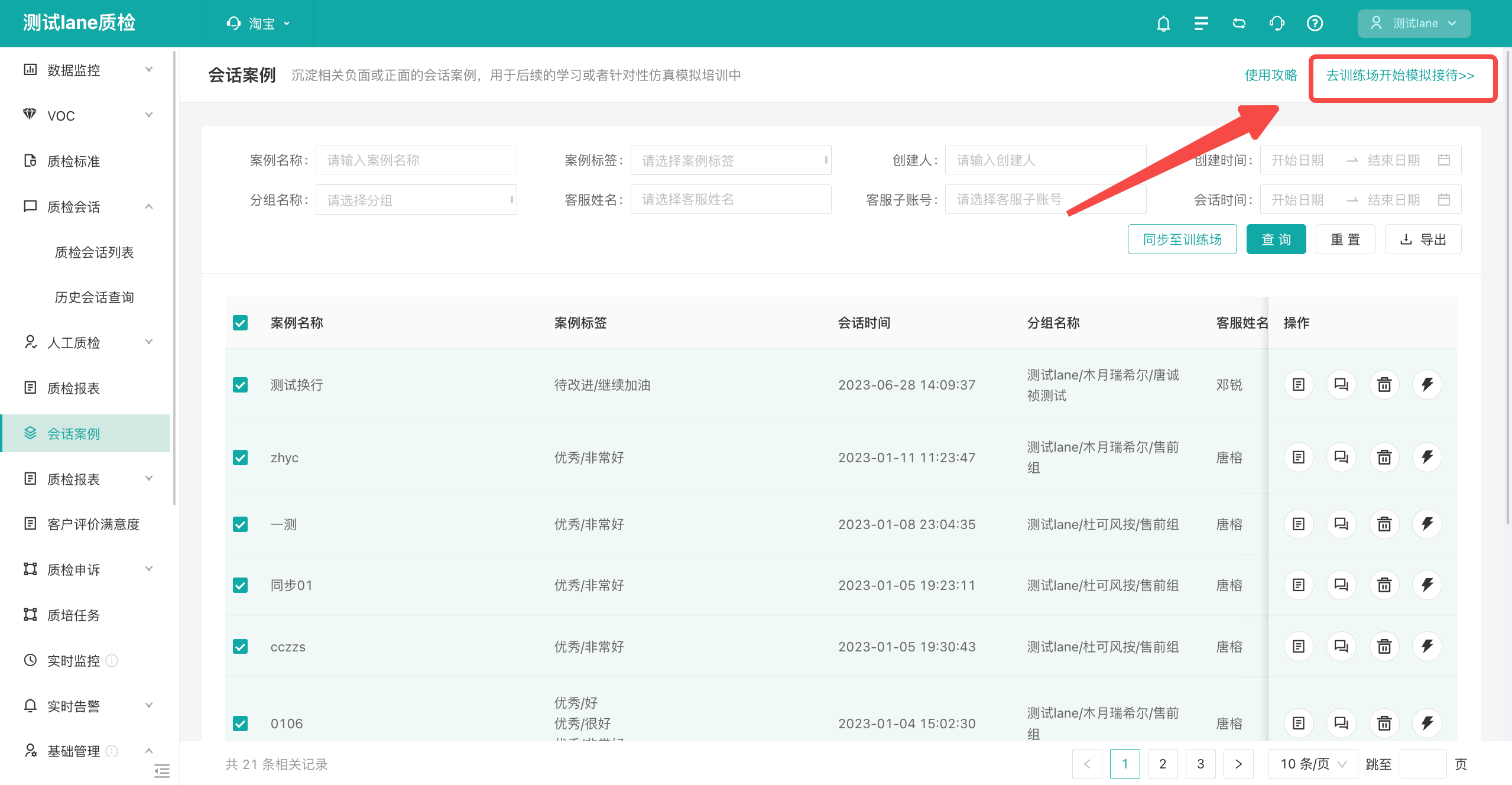The width and height of the screenshot is (1512, 785).
Task: Click the sidebar vertical scrollbar
Action: click(174, 278)
